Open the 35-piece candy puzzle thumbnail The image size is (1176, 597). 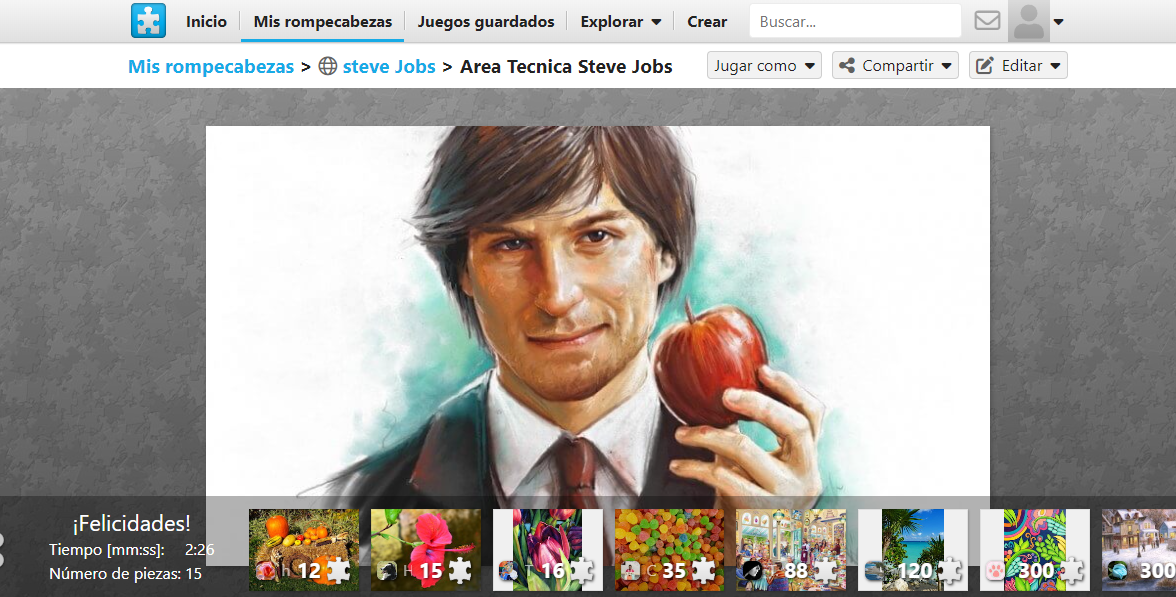[670, 550]
